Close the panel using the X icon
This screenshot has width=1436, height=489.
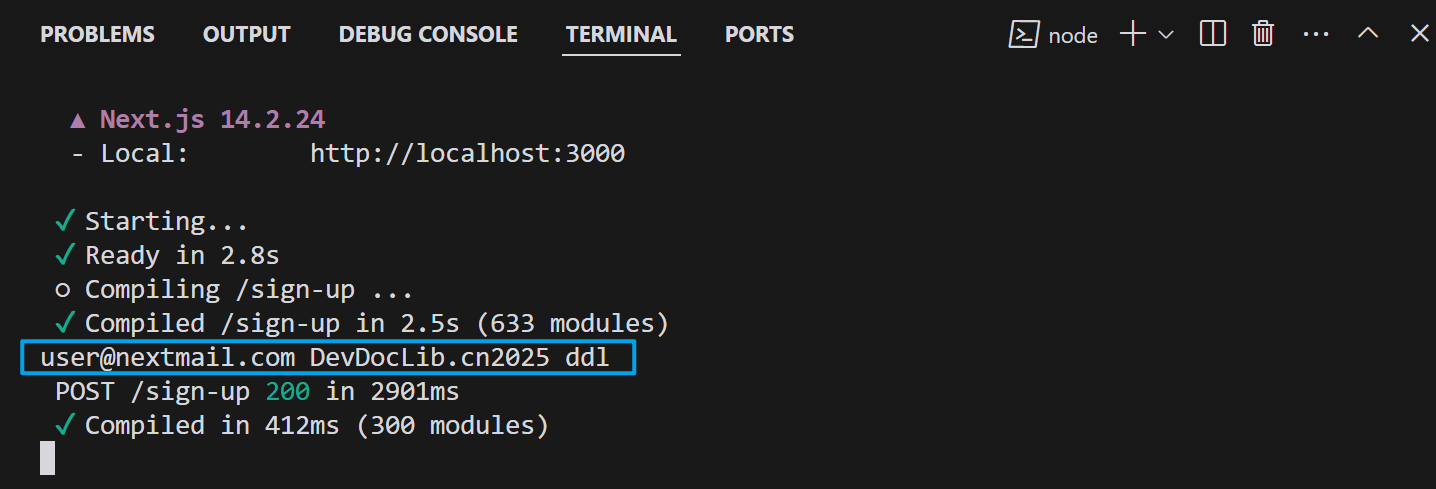pos(1419,33)
